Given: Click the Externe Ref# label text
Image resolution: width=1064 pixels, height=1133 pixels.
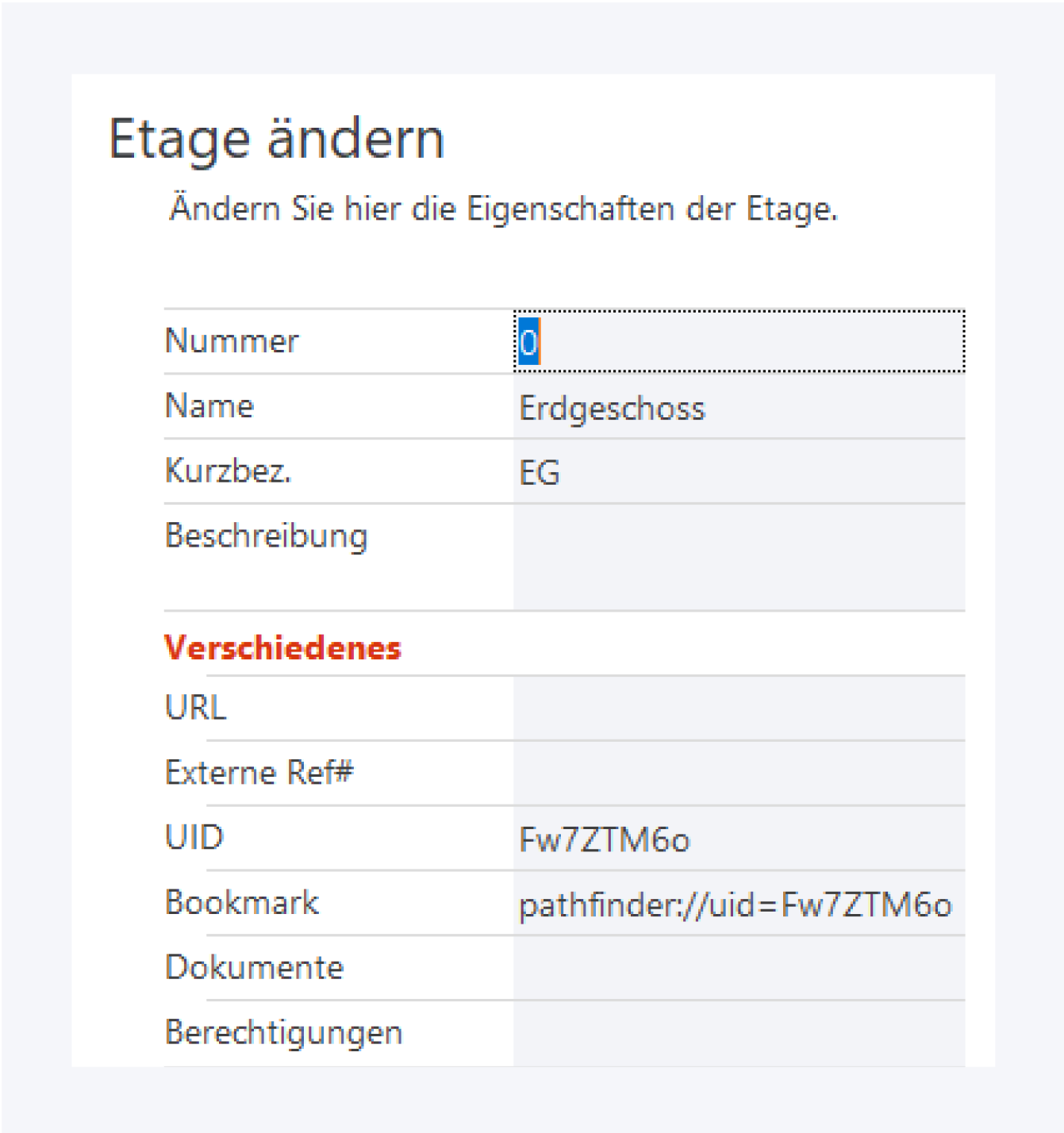Looking at the screenshot, I should click(x=259, y=773).
